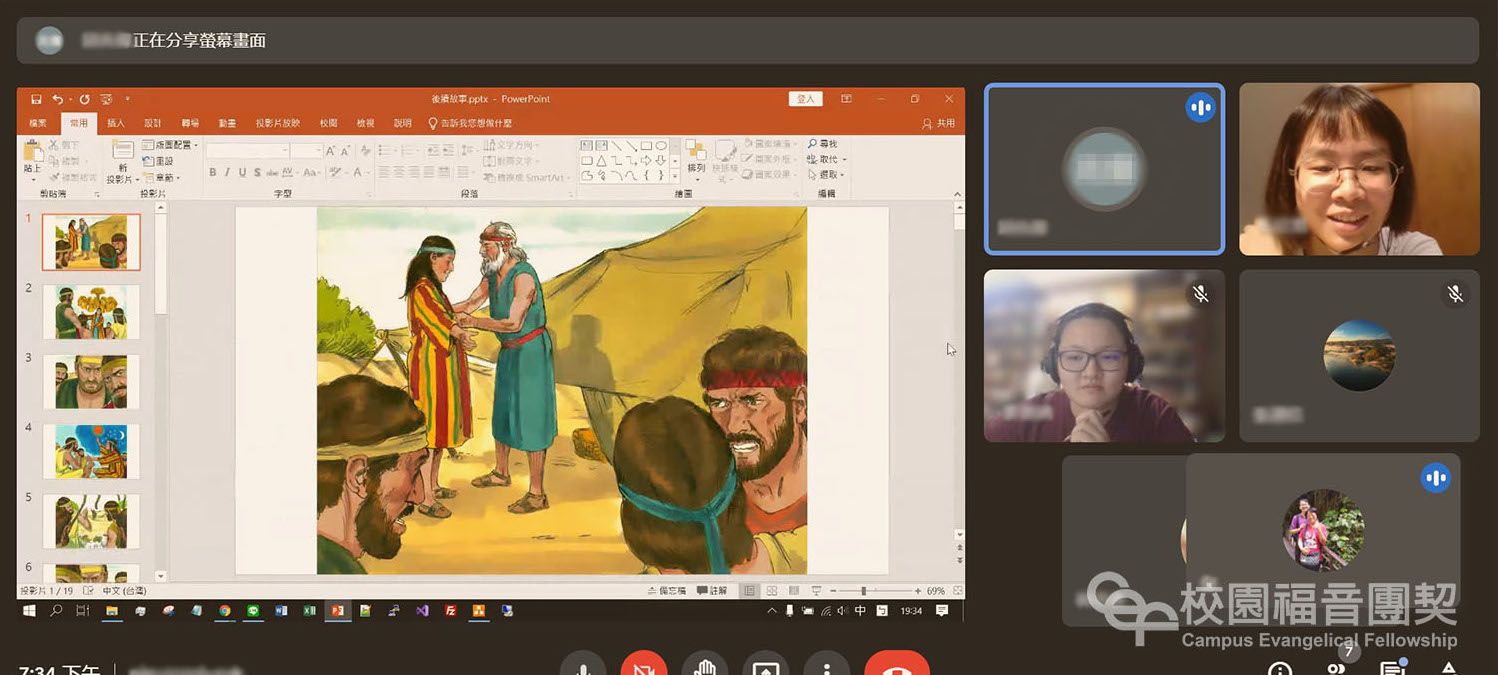Viewport: 1498px width, 675px height.
Task: Switch to the 轉場 (Transitions) tab
Action: [x=190, y=123]
